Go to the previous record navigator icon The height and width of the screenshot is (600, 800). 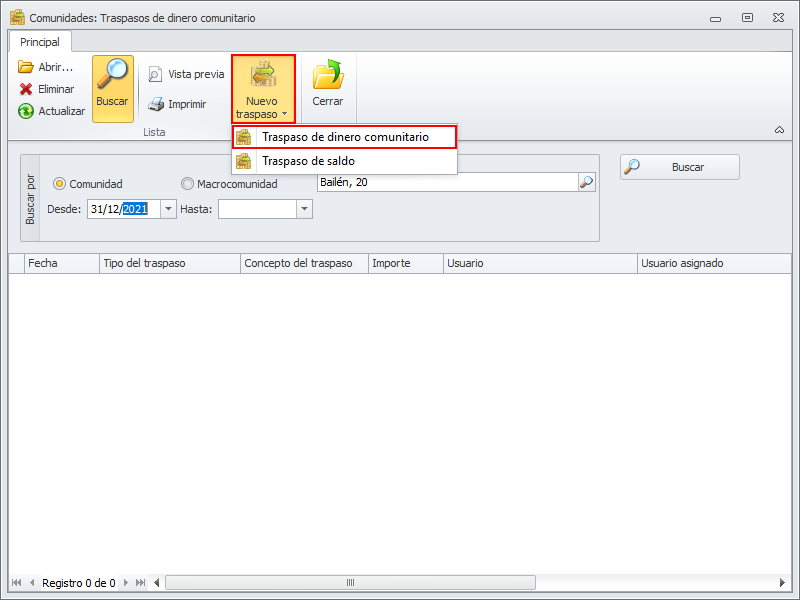32,583
